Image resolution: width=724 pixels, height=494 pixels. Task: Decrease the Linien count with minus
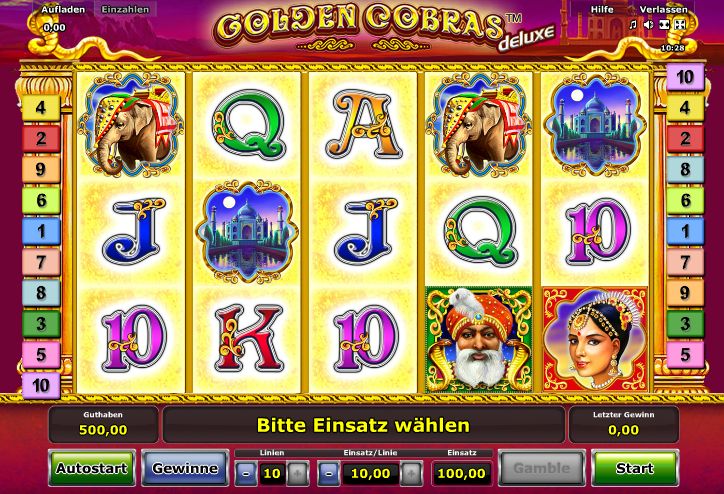246,473
